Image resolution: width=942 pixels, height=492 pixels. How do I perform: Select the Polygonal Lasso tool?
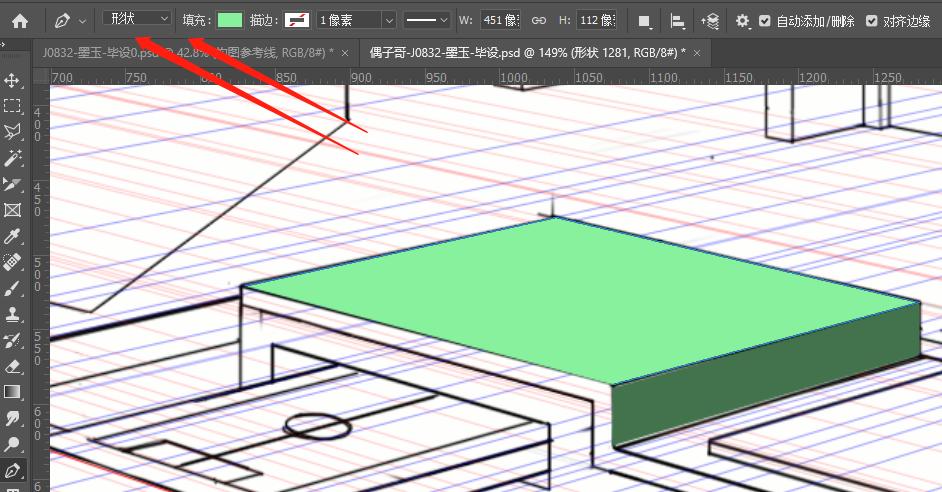point(13,132)
